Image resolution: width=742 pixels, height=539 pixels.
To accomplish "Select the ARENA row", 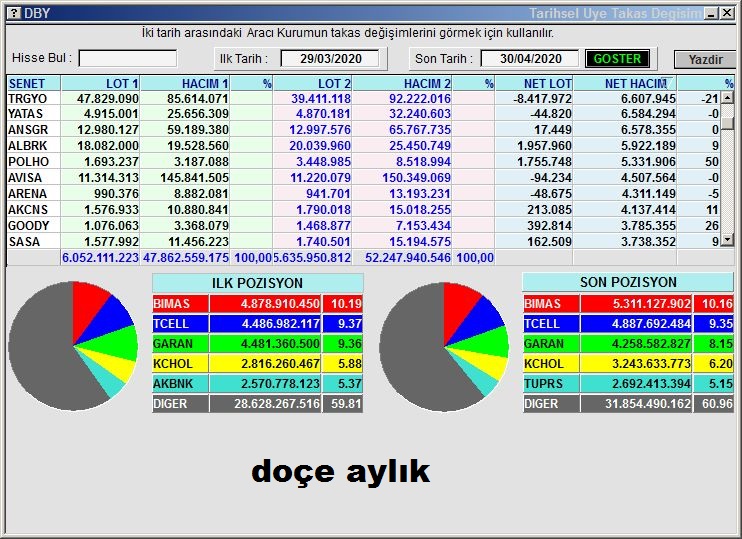I will 363,194.
